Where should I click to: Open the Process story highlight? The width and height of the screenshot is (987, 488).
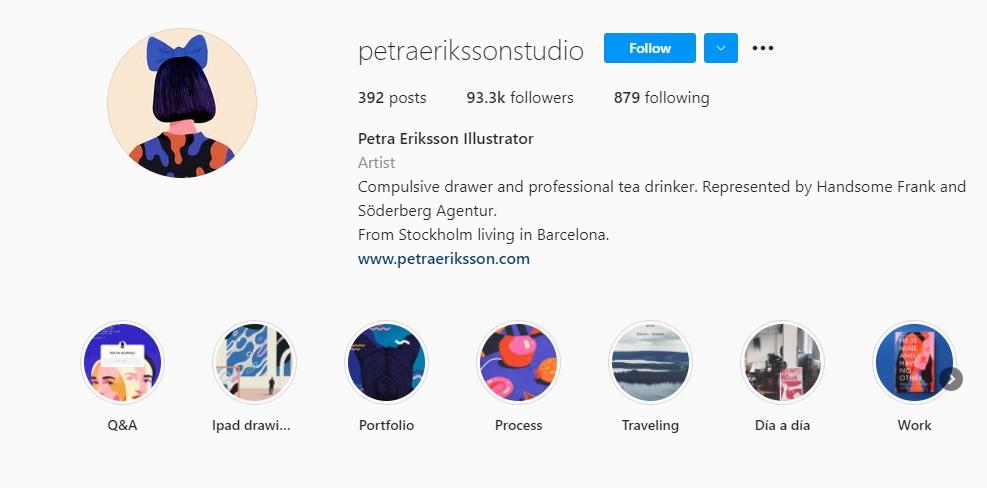click(518, 362)
